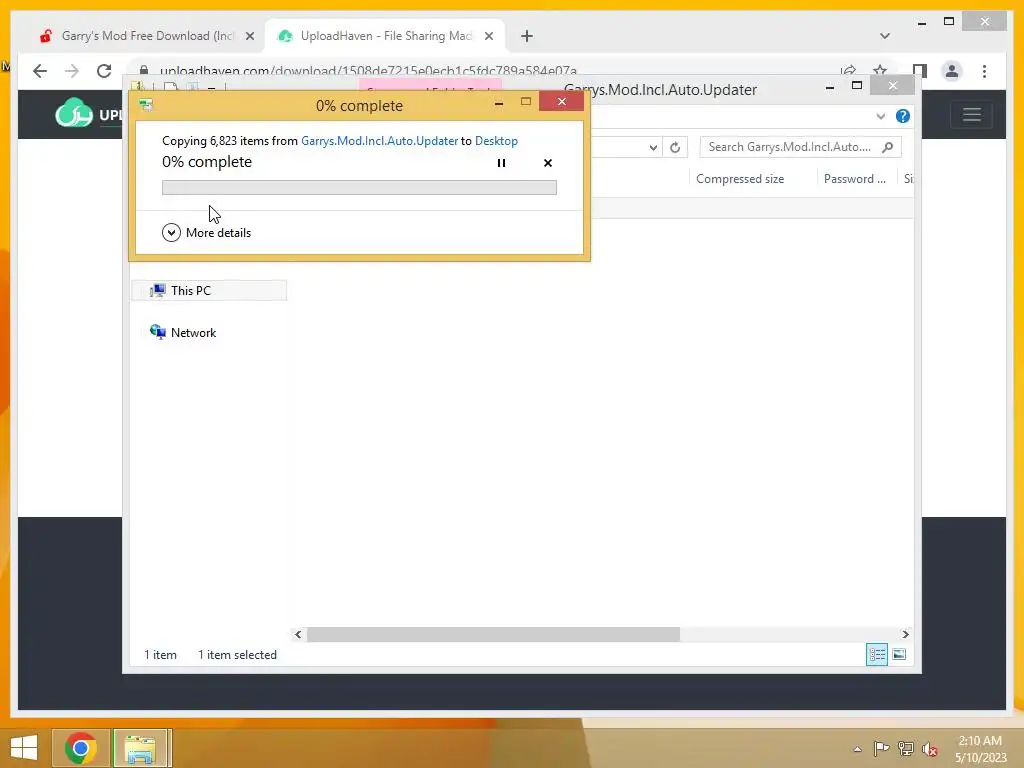Reload the UploadHaven page

click(103, 71)
